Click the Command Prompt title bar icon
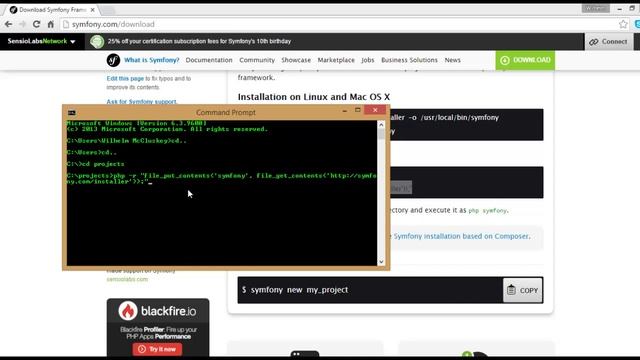This screenshot has width=640, height=360. [72, 112]
